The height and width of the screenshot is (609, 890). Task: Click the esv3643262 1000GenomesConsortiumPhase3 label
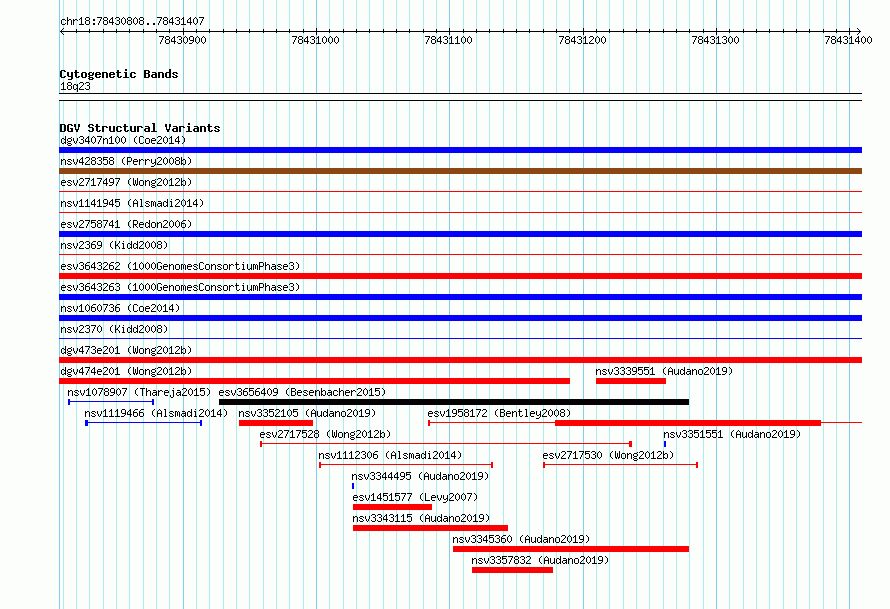pyautogui.click(x=180, y=266)
